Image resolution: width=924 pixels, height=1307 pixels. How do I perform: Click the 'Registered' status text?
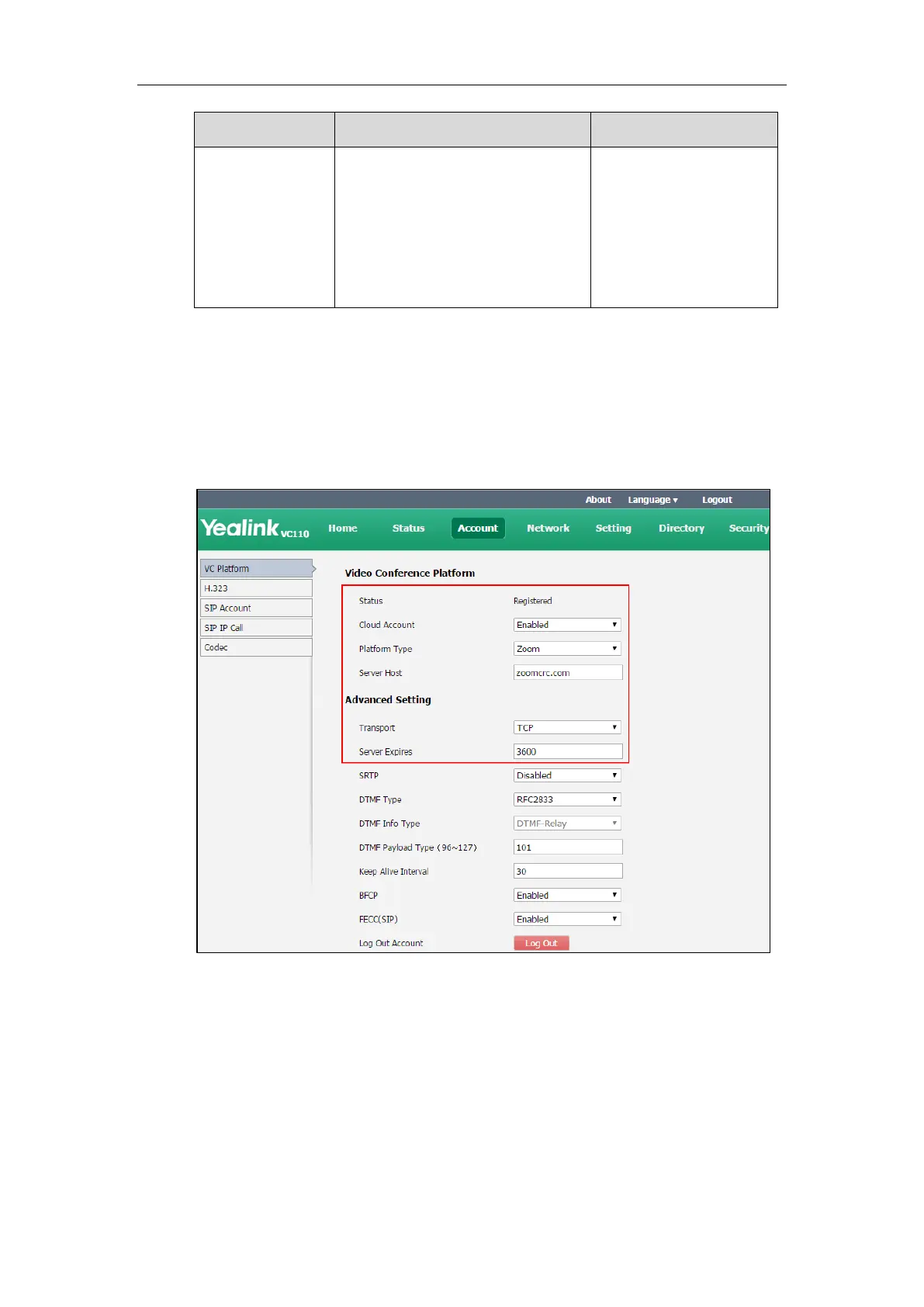point(533,601)
